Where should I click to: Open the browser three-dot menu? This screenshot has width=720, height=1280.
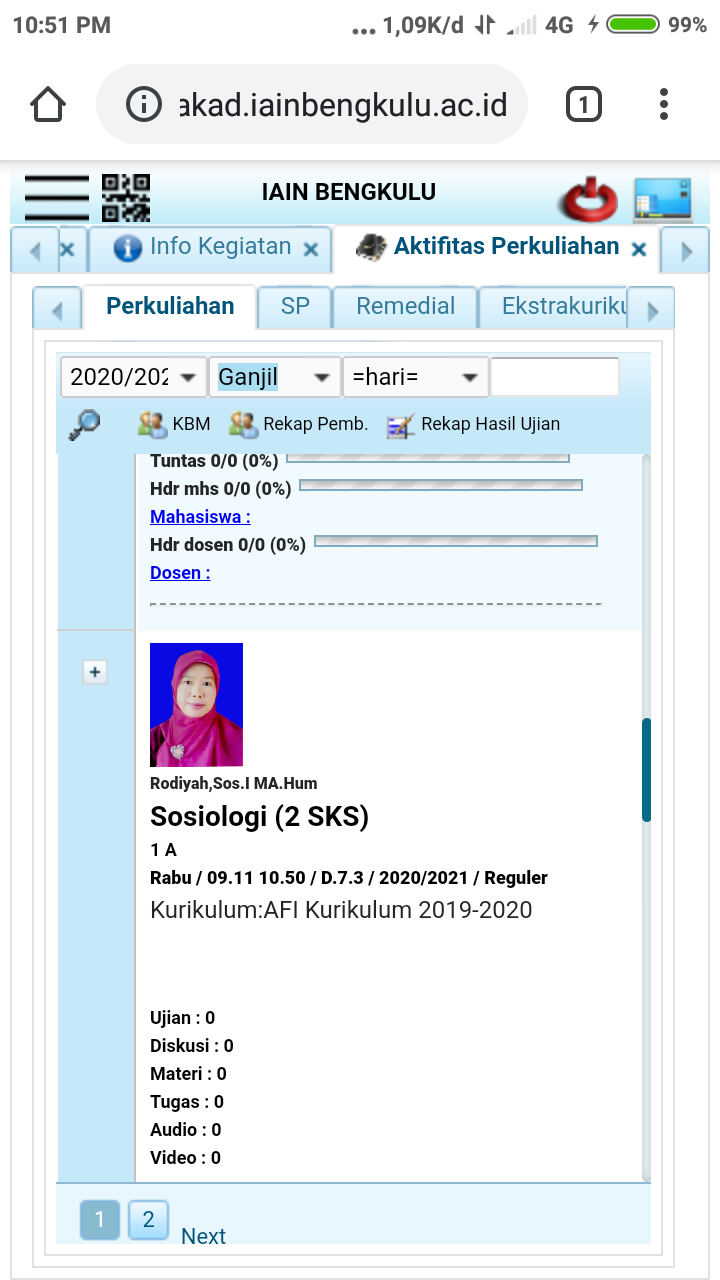click(664, 104)
